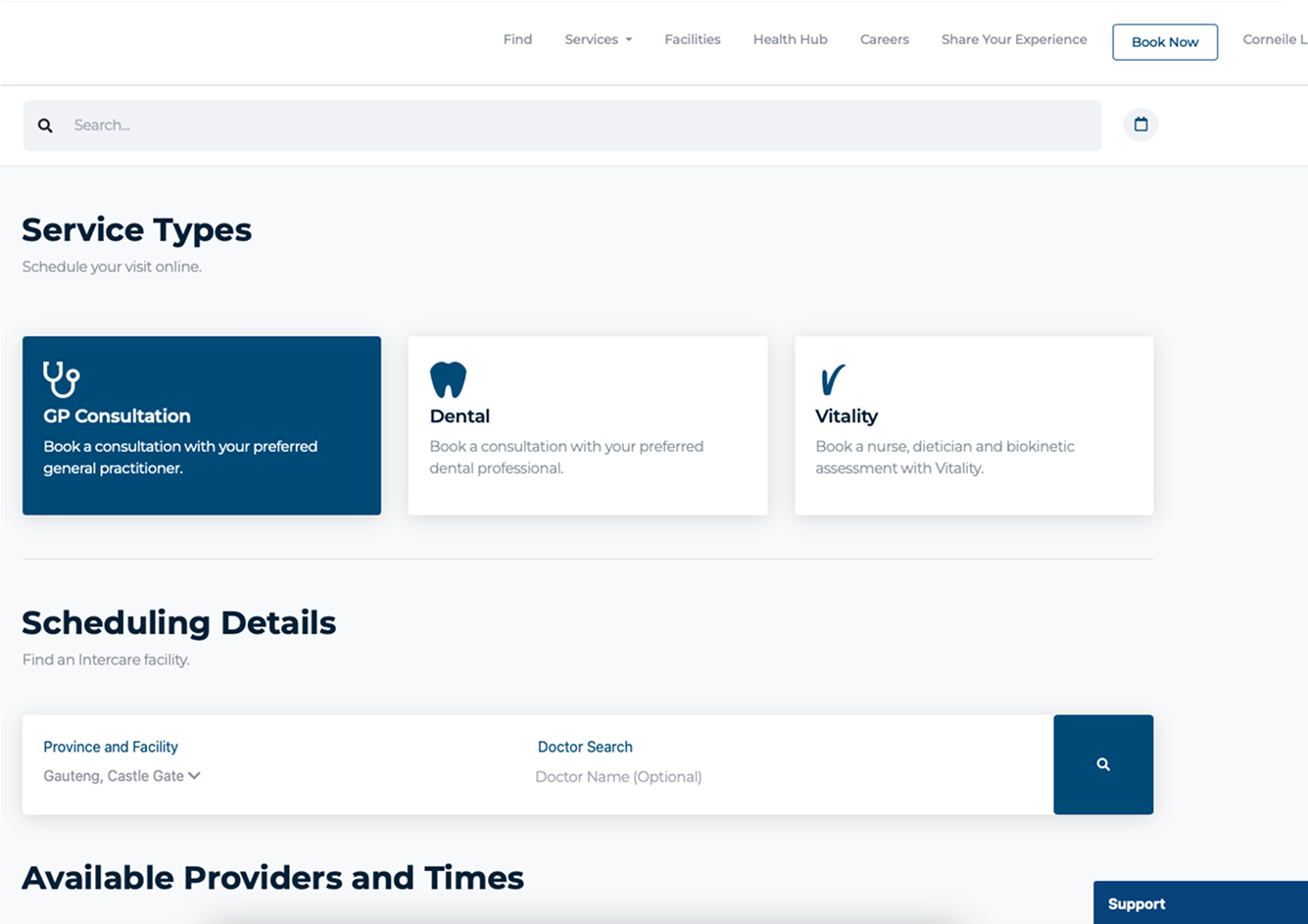Click the 'Schedule your visit online.' text
1308x924 pixels.
tap(112, 267)
